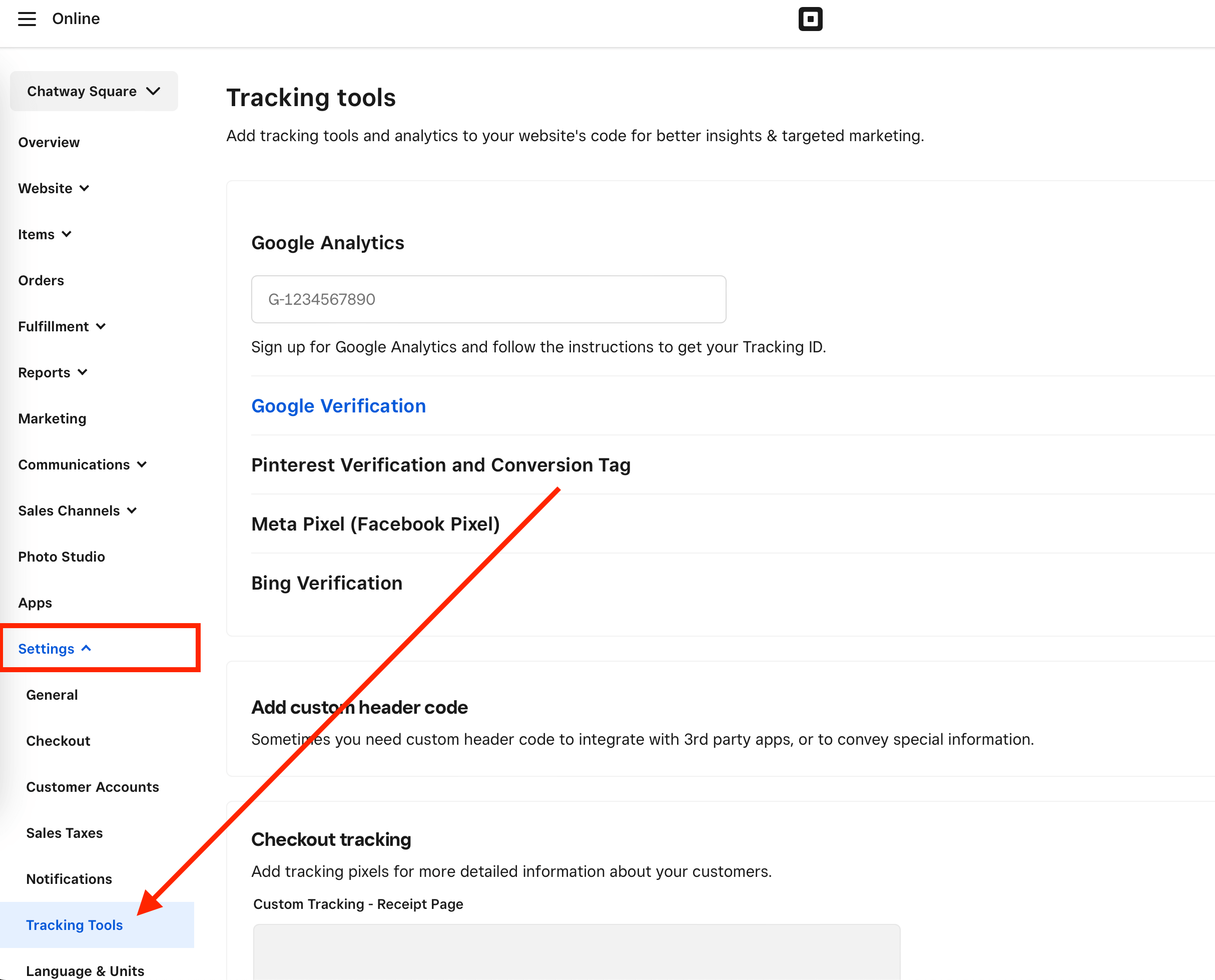Expand Pinterest Verification and Conversion Tag section

pyautogui.click(x=441, y=465)
